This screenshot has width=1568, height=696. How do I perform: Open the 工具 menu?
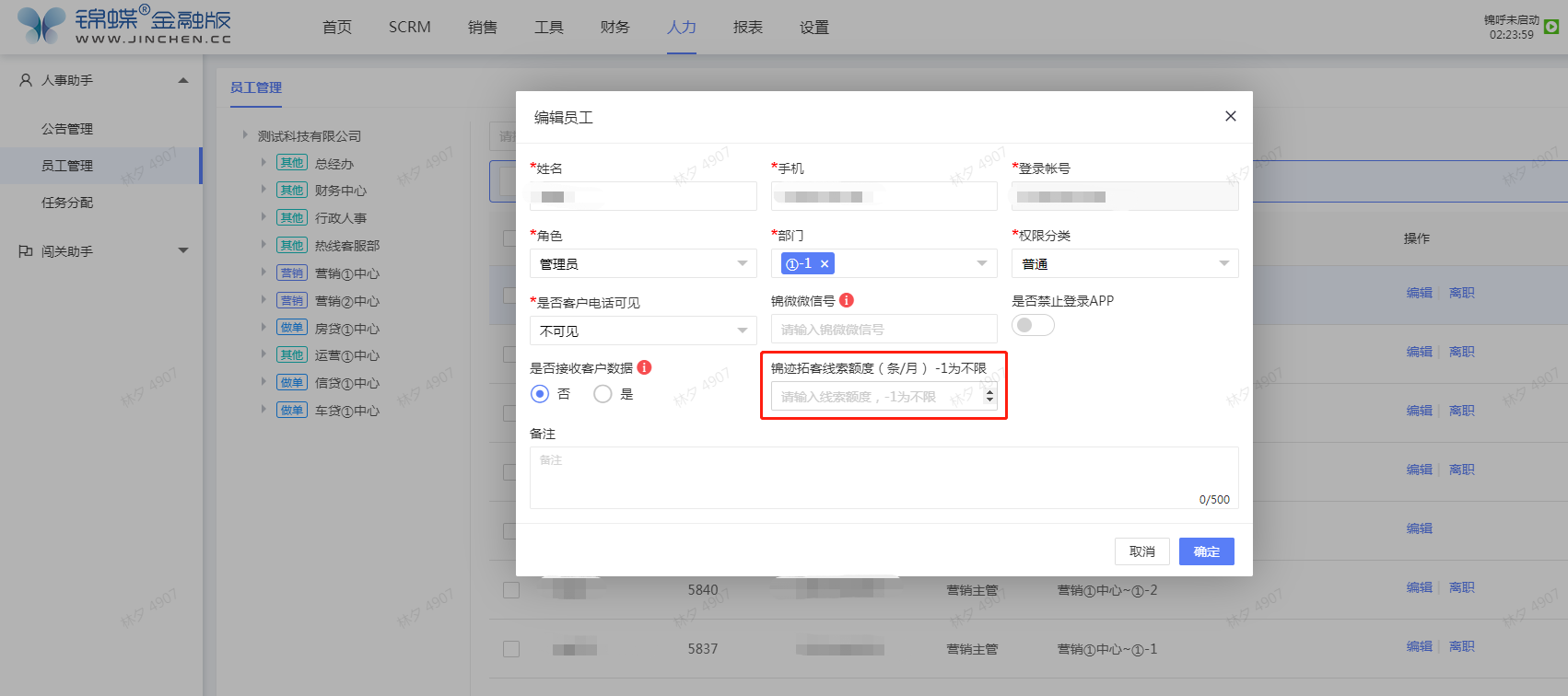549,27
